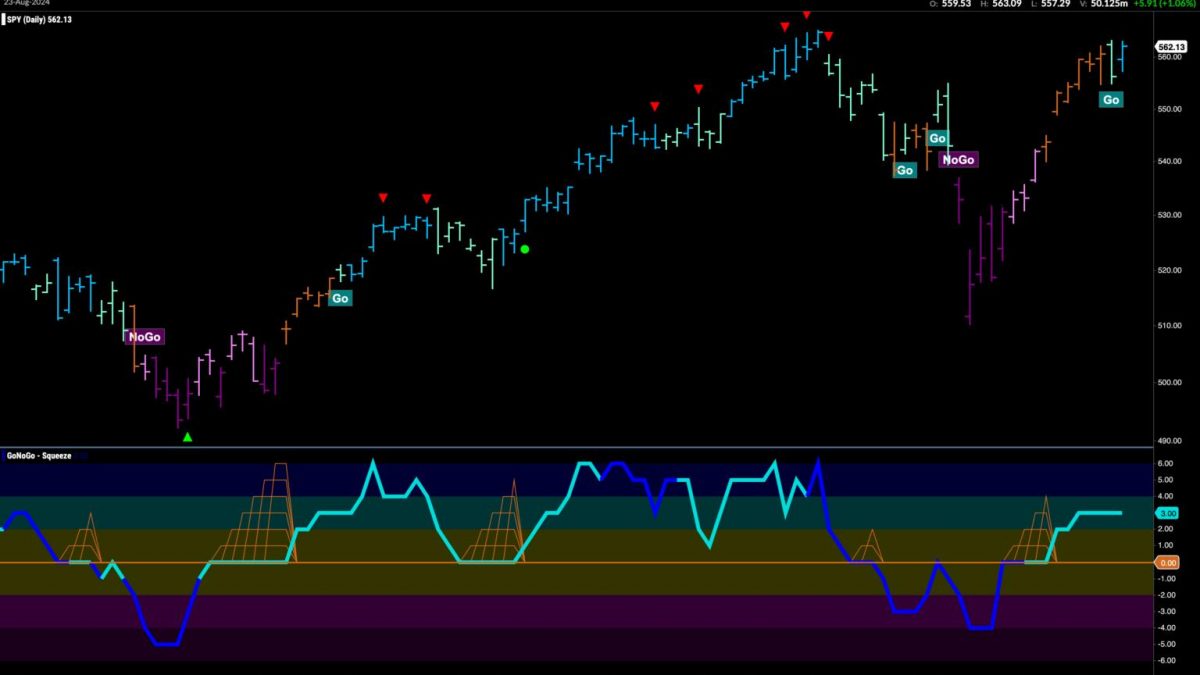
Task: Click the teal 3.00 oscillator value tag
Action: pyautogui.click(x=1167, y=513)
